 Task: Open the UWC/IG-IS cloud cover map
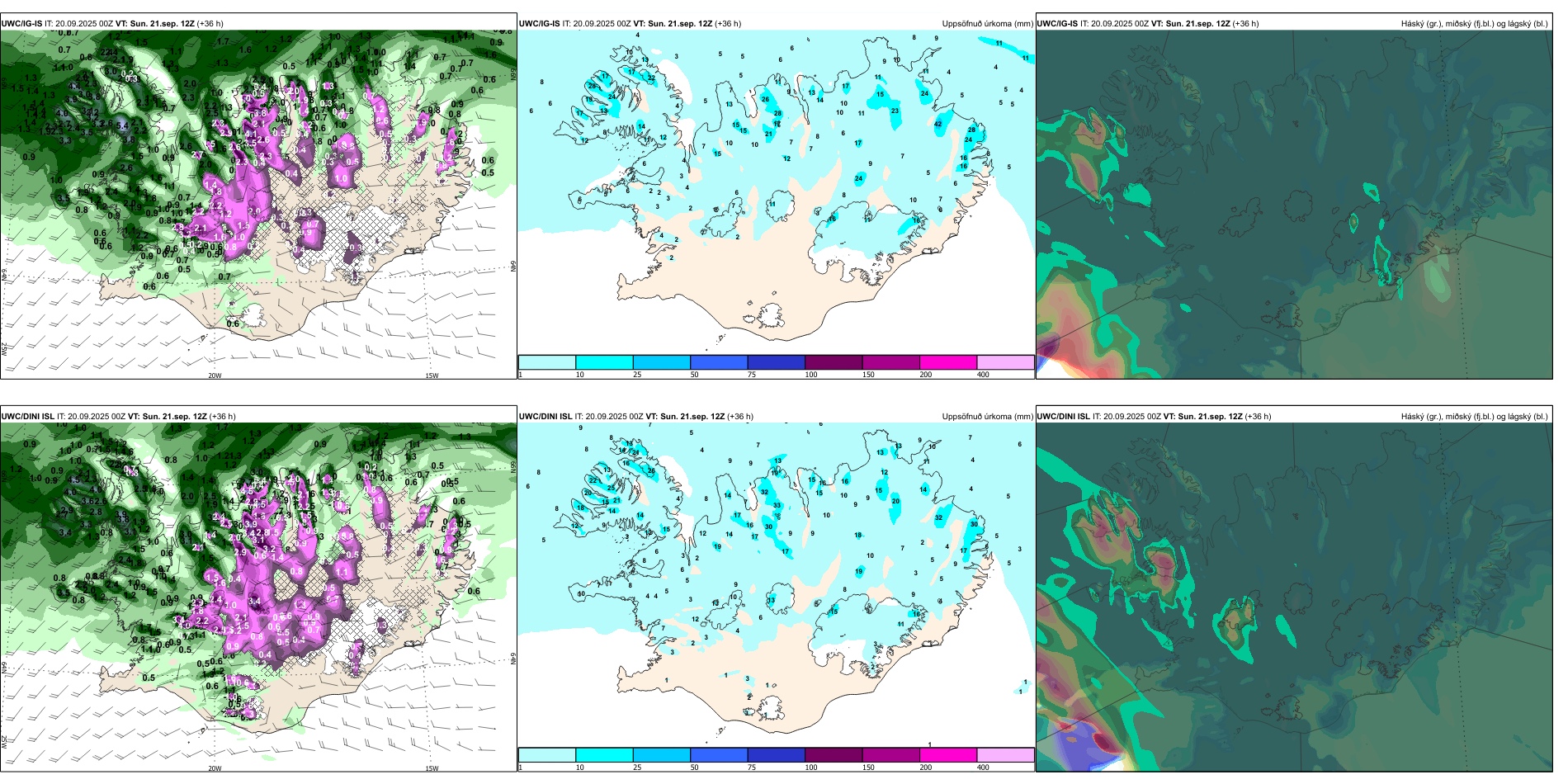tap(1294, 205)
